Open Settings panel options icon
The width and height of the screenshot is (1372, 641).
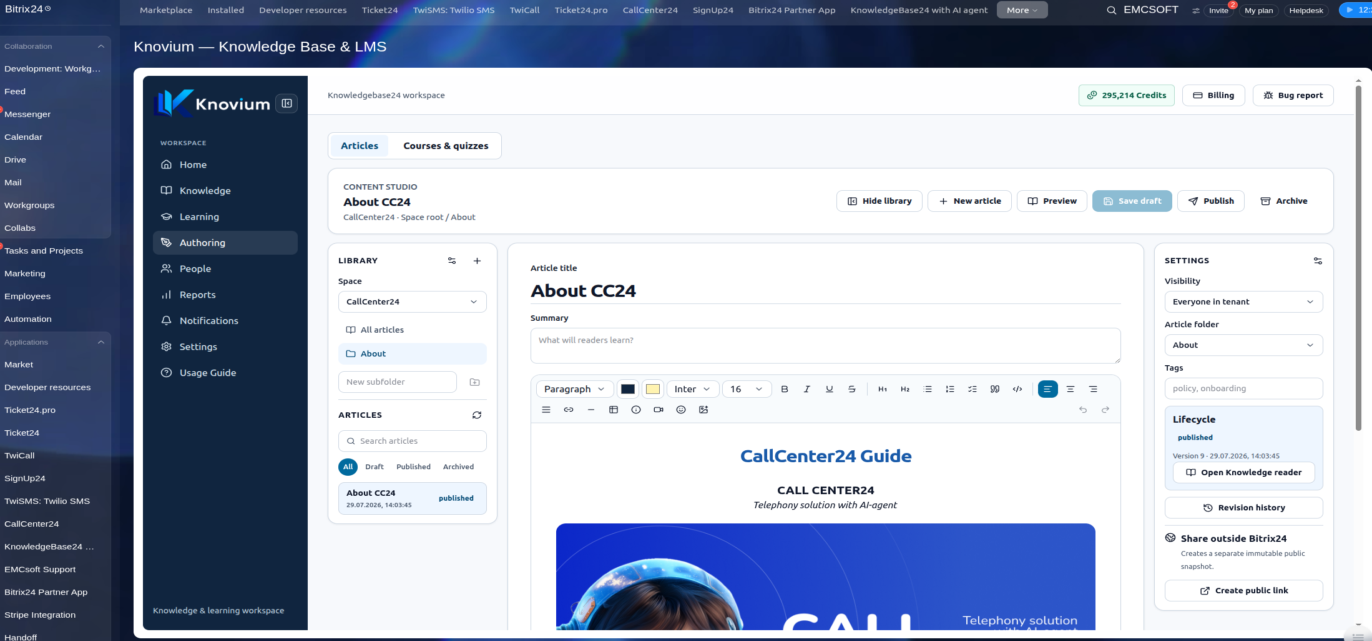point(1317,261)
